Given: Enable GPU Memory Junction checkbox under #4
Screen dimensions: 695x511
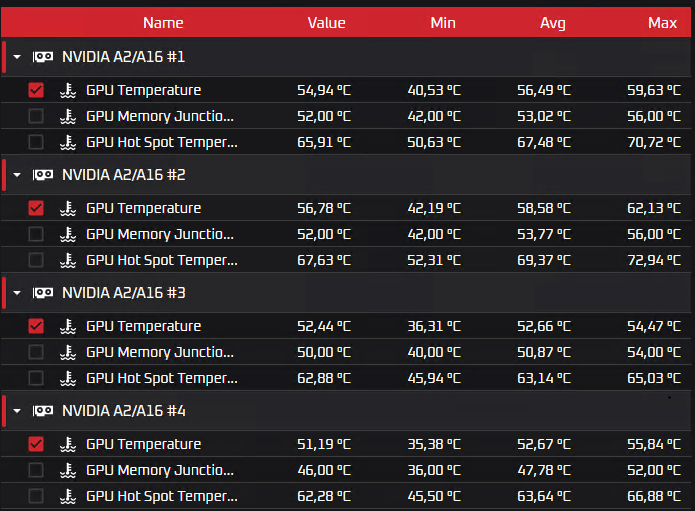Looking at the screenshot, I should point(36,470).
